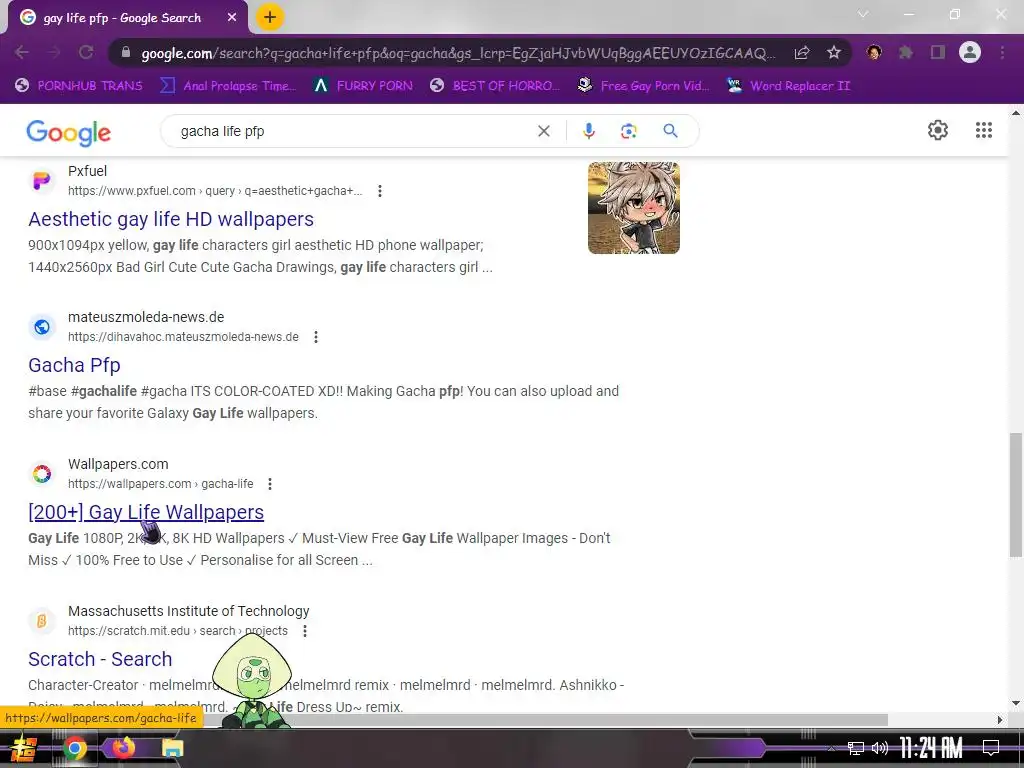Viewport: 1024px width, 768px height.
Task: Open the second bookmark in the bookmarks bar
Action: pos(229,86)
